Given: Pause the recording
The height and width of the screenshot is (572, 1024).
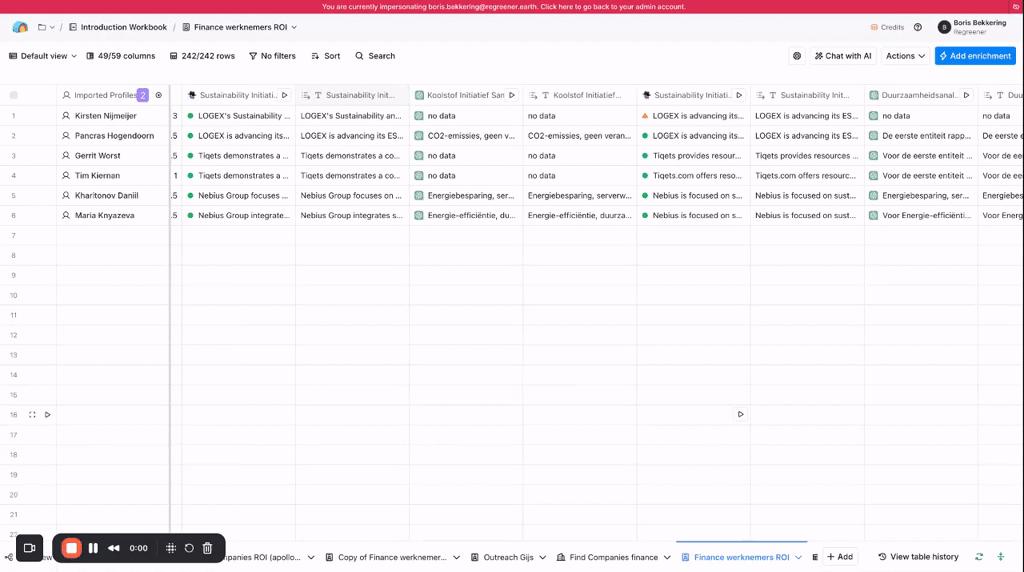Looking at the screenshot, I should [93, 548].
